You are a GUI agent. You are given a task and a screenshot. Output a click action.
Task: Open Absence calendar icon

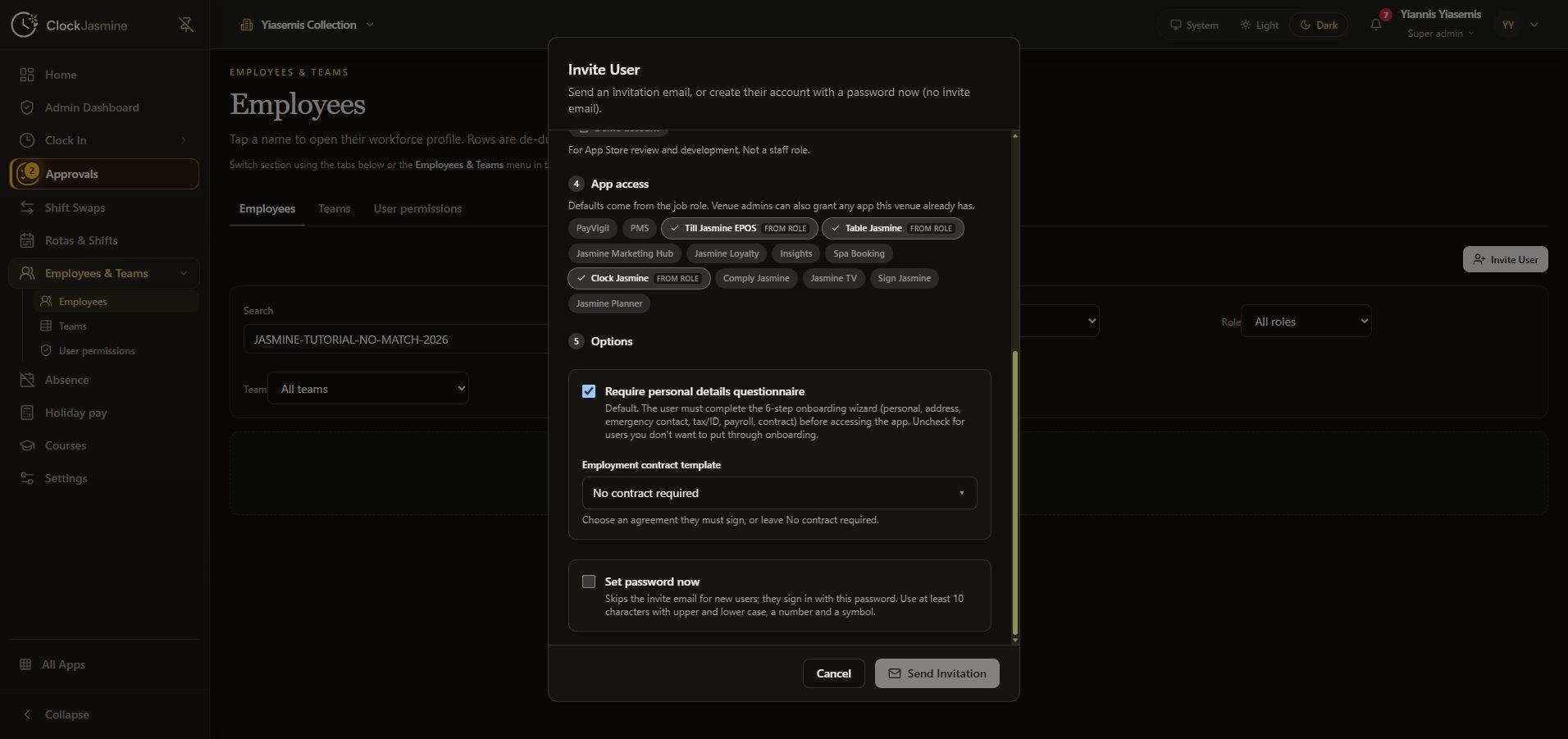click(x=27, y=380)
